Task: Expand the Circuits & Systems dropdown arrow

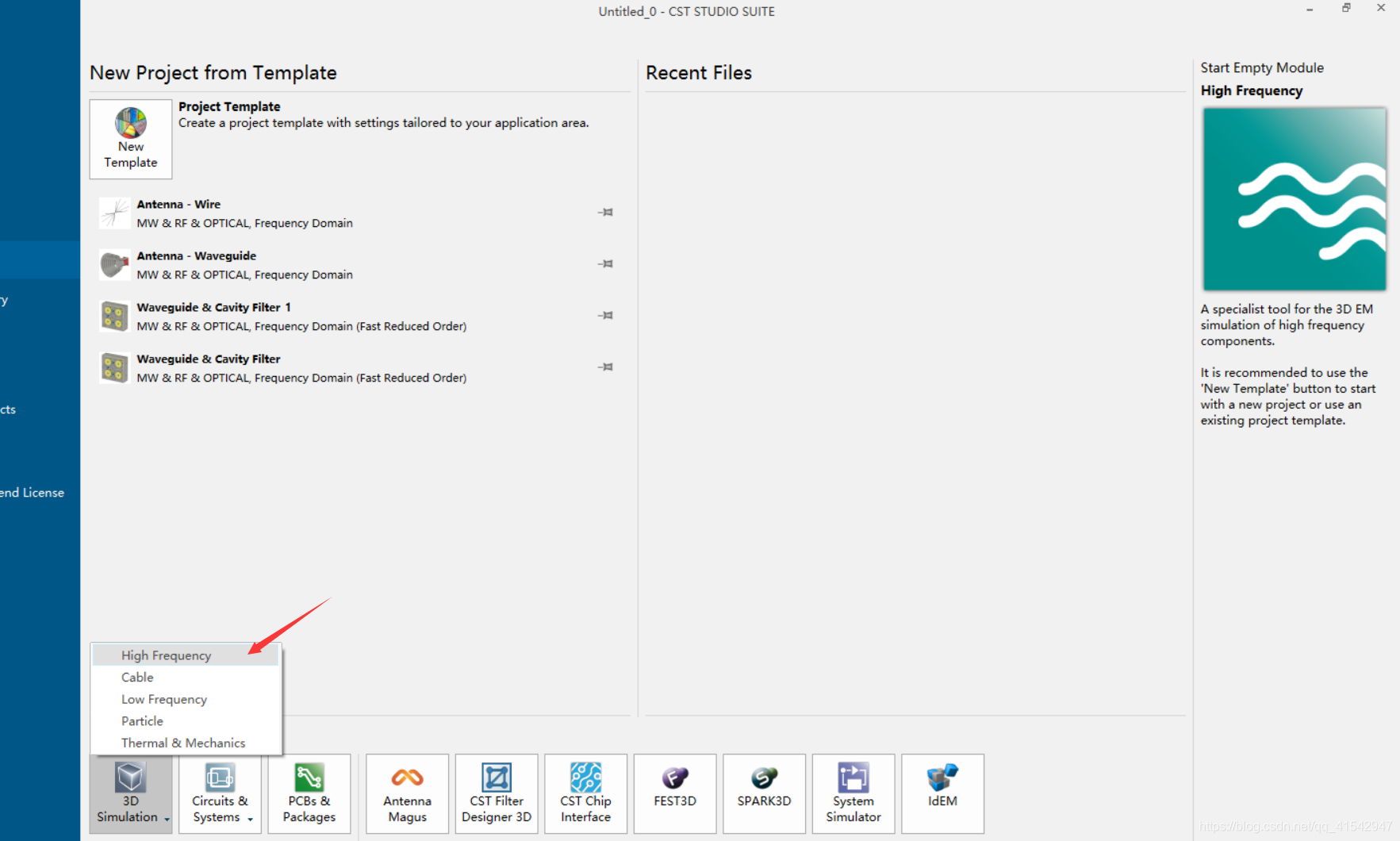Action: [250, 819]
